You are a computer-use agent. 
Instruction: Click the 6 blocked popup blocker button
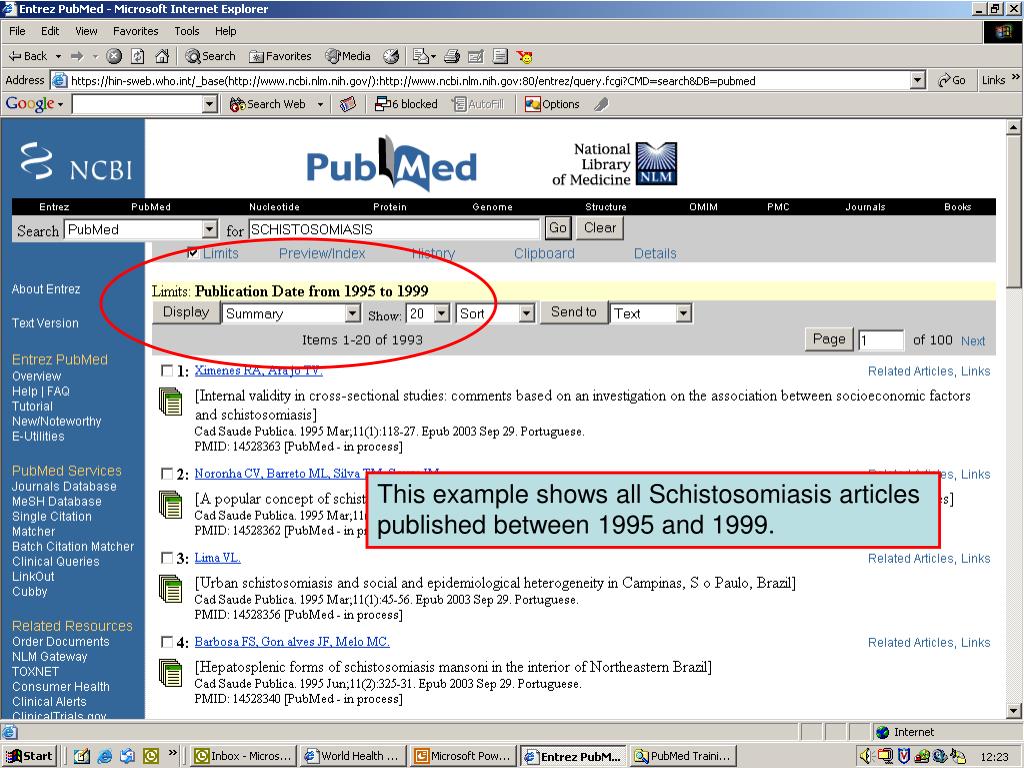[406, 104]
